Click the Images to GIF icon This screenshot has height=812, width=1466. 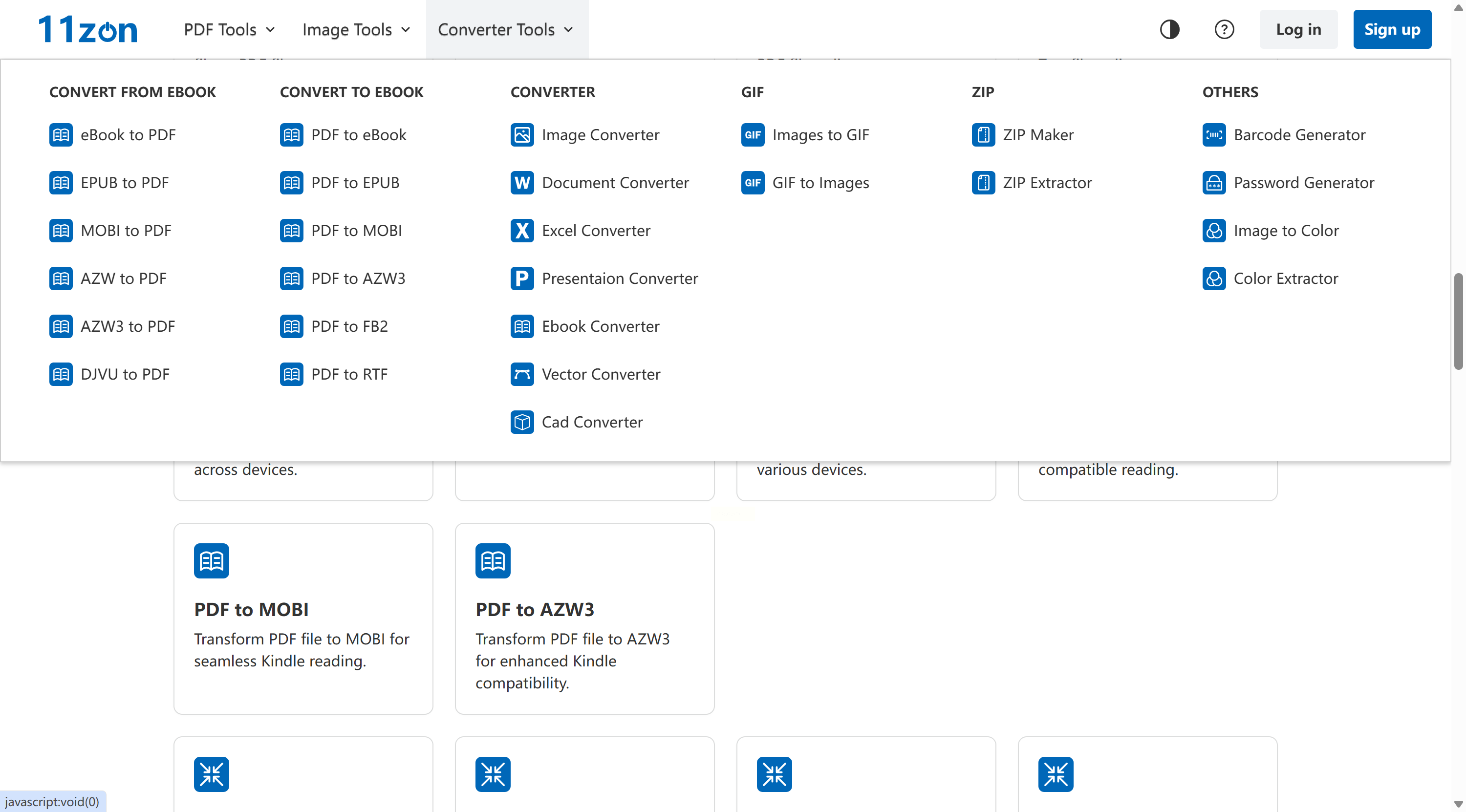753,135
